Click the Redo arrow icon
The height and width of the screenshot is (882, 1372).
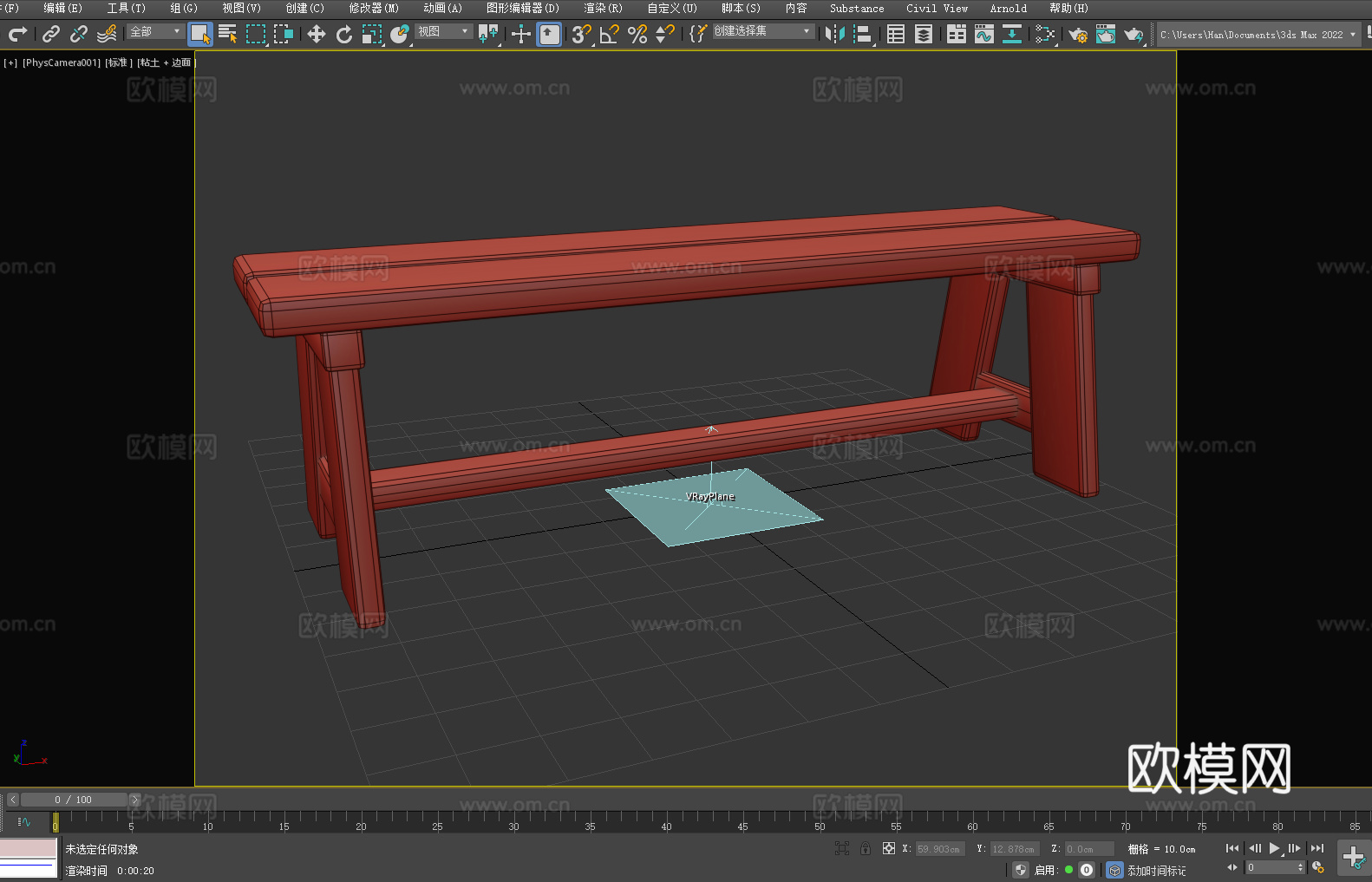tap(17, 34)
